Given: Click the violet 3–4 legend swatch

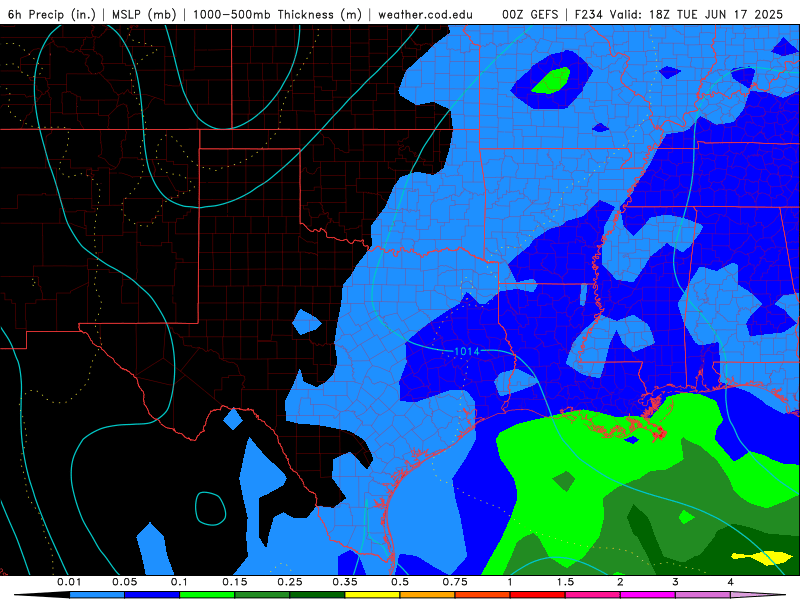Looking at the screenshot, I should (703, 595).
